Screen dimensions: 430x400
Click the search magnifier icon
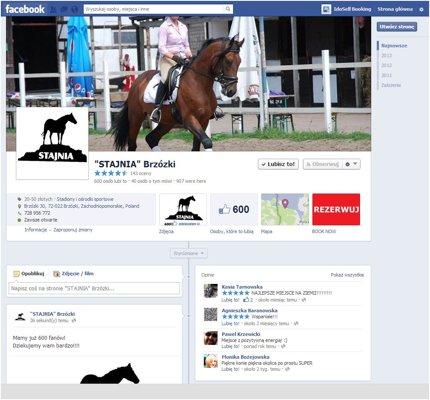tap(228, 9)
